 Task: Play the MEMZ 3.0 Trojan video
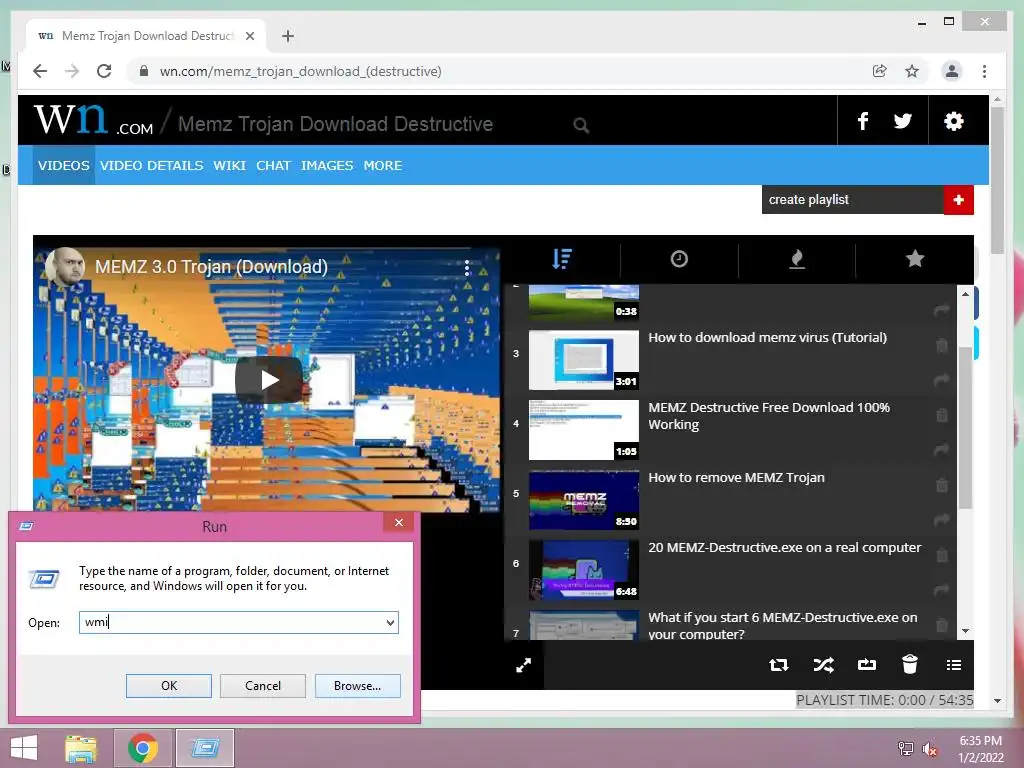coord(268,379)
